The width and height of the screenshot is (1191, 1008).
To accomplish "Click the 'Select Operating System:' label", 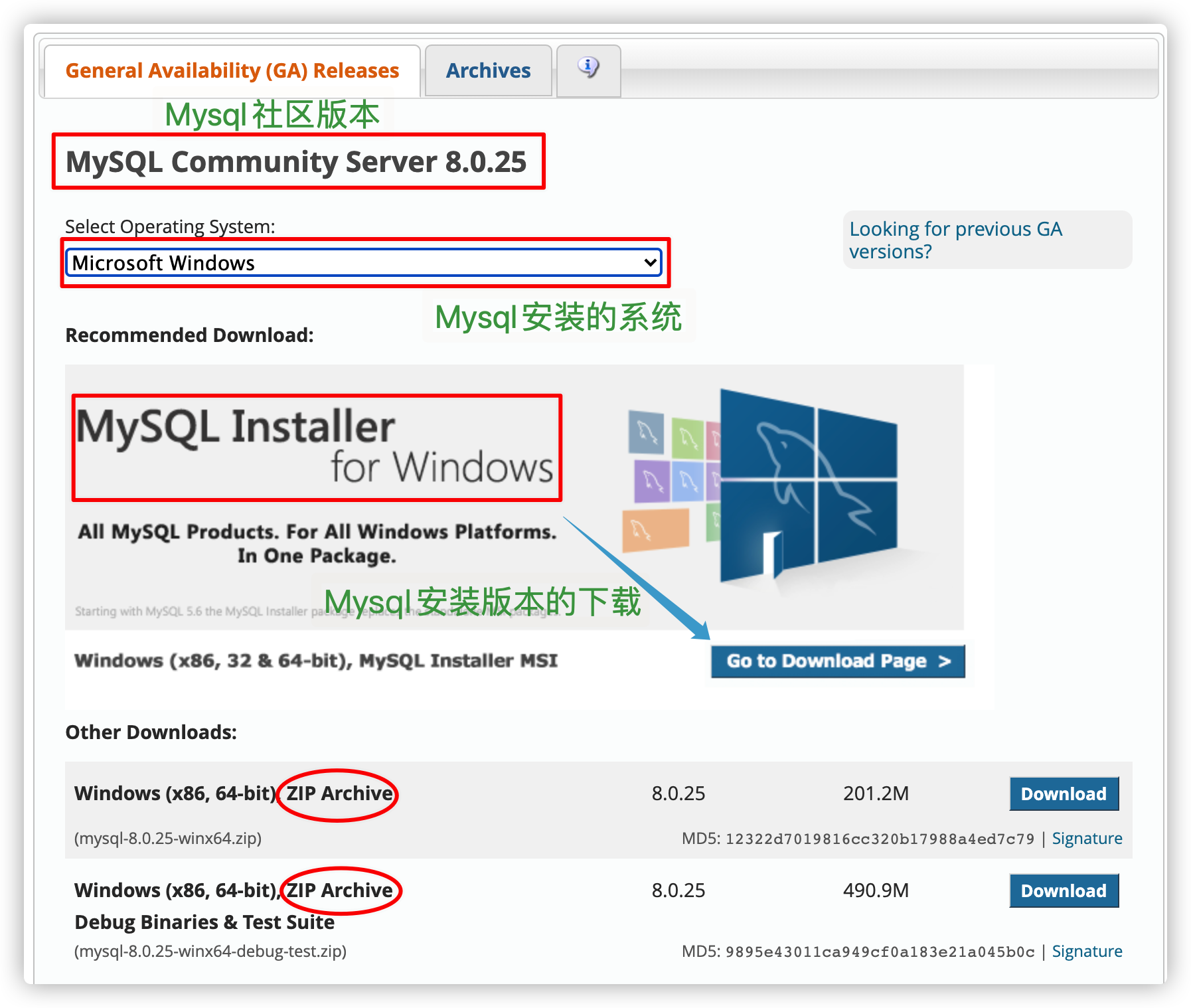I will 170,227.
